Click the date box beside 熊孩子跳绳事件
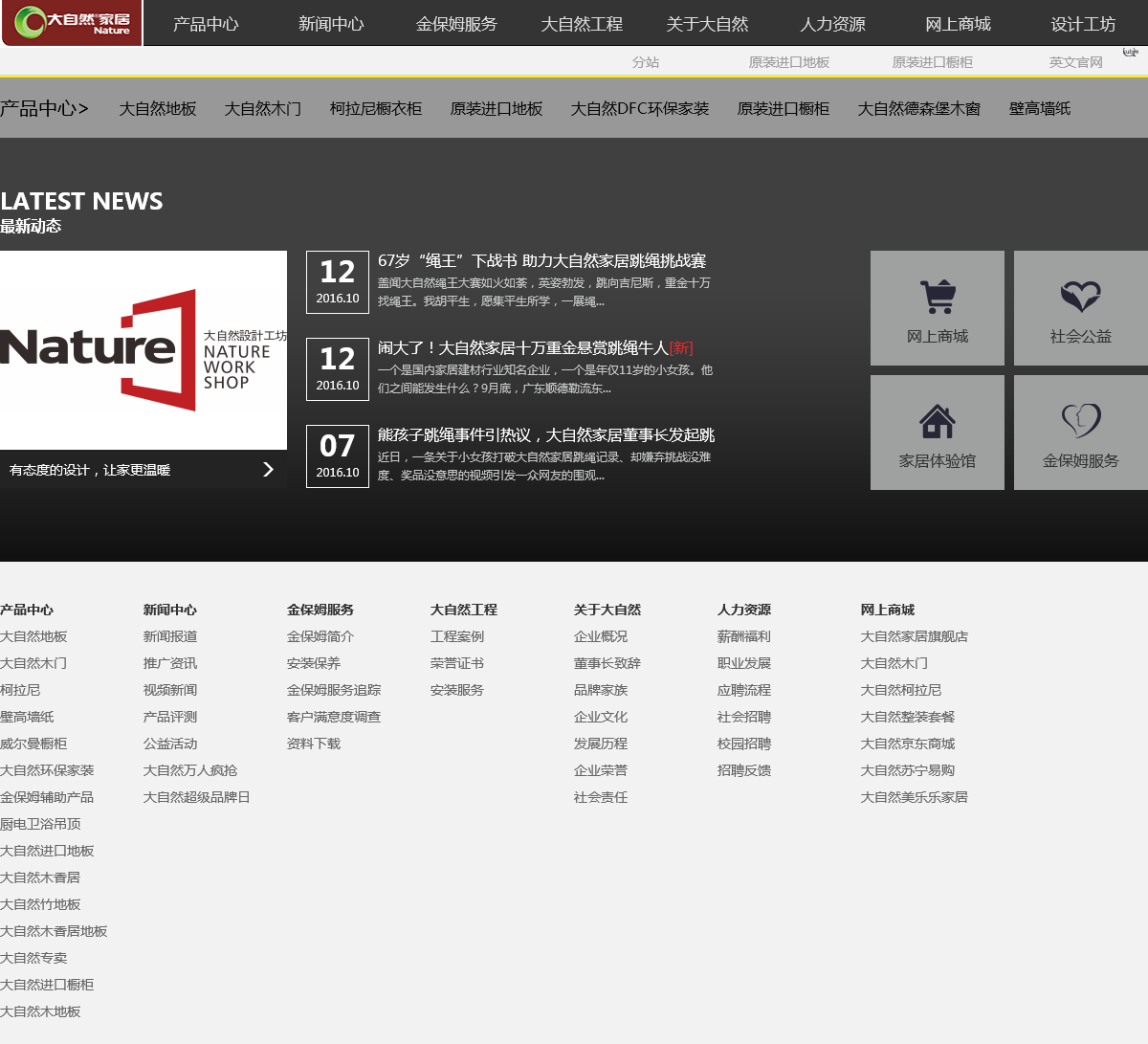 click(x=338, y=455)
